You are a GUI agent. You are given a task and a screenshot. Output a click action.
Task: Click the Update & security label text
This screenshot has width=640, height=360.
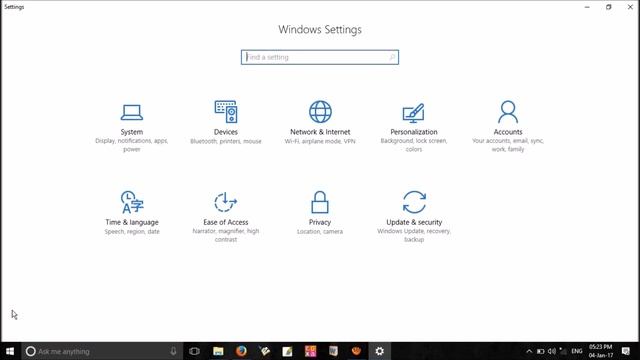[414, 222]
